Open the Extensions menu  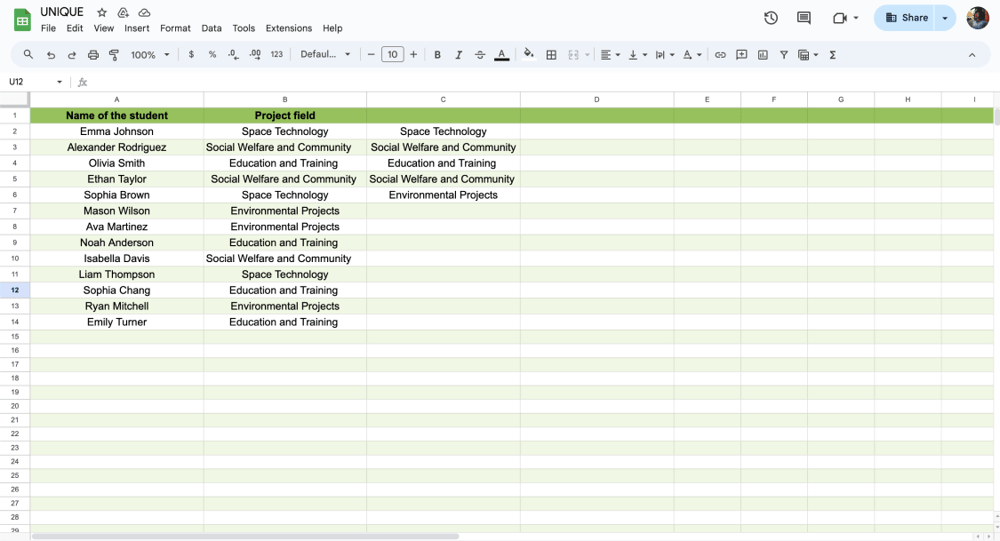(x=288, y=28)
